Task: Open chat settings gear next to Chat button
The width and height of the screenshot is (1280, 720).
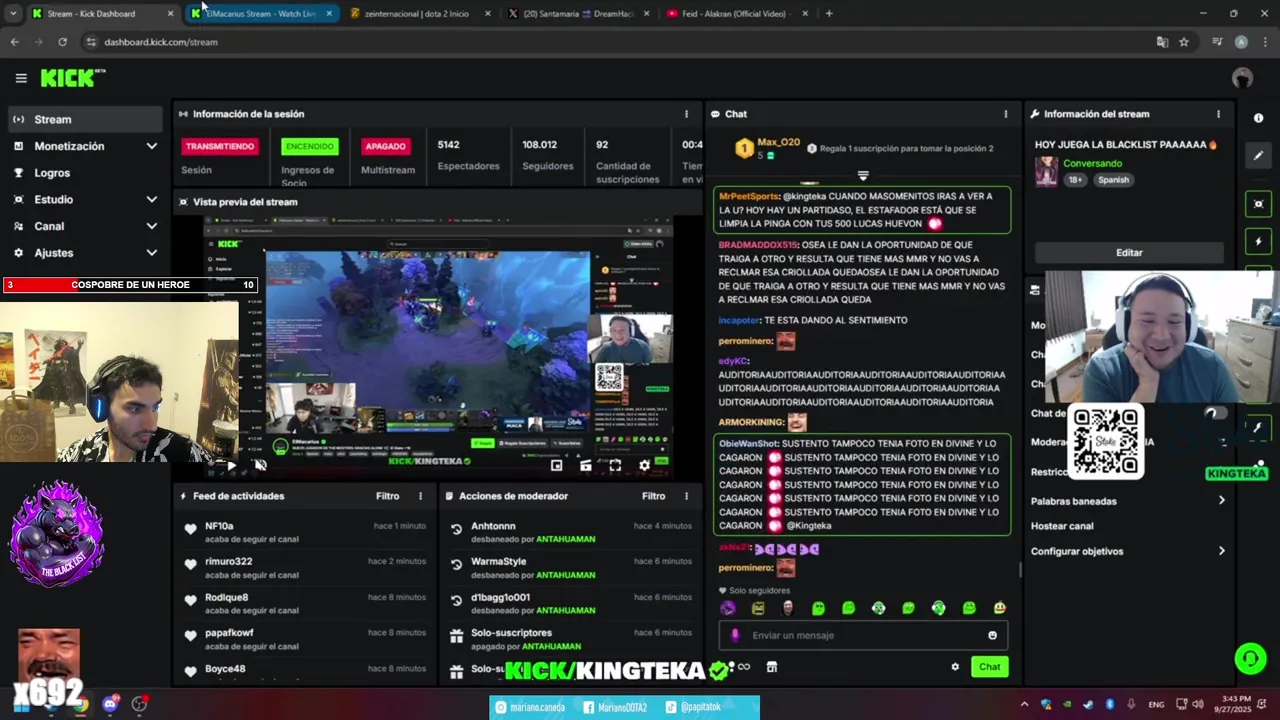Action: 955,667
